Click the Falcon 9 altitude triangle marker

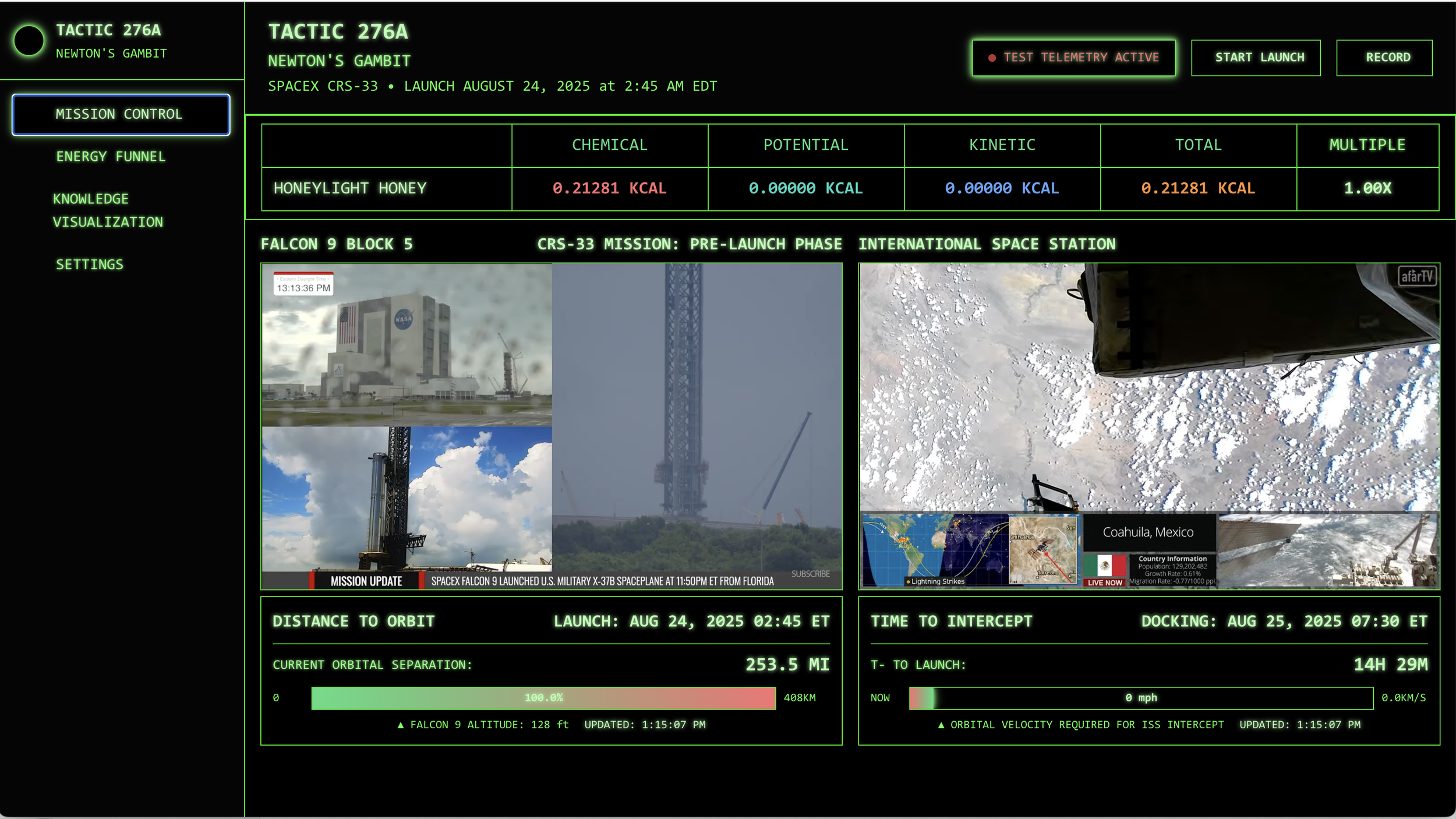pyautogui.click(x=400, y=725)
